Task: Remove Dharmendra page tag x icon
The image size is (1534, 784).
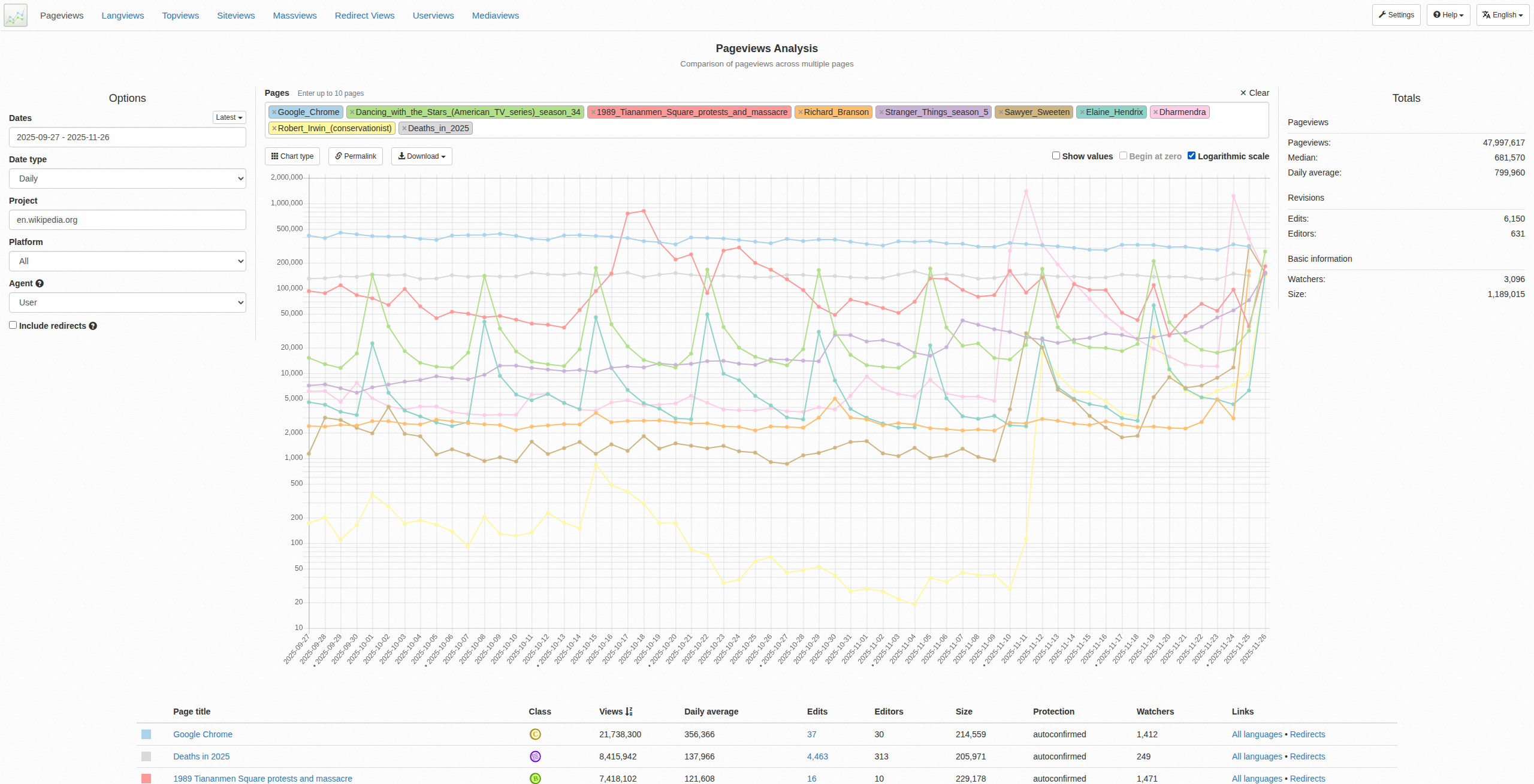Action: (x=1155, y=112)
